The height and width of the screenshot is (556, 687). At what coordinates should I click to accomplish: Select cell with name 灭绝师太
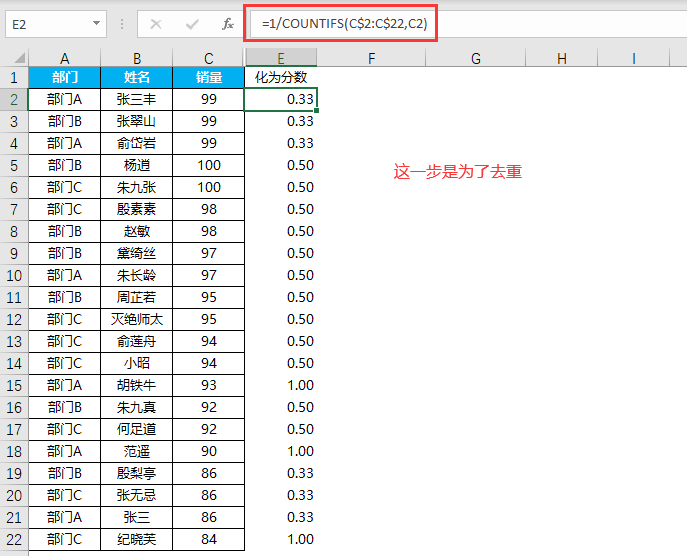click(x=137, y=319)
